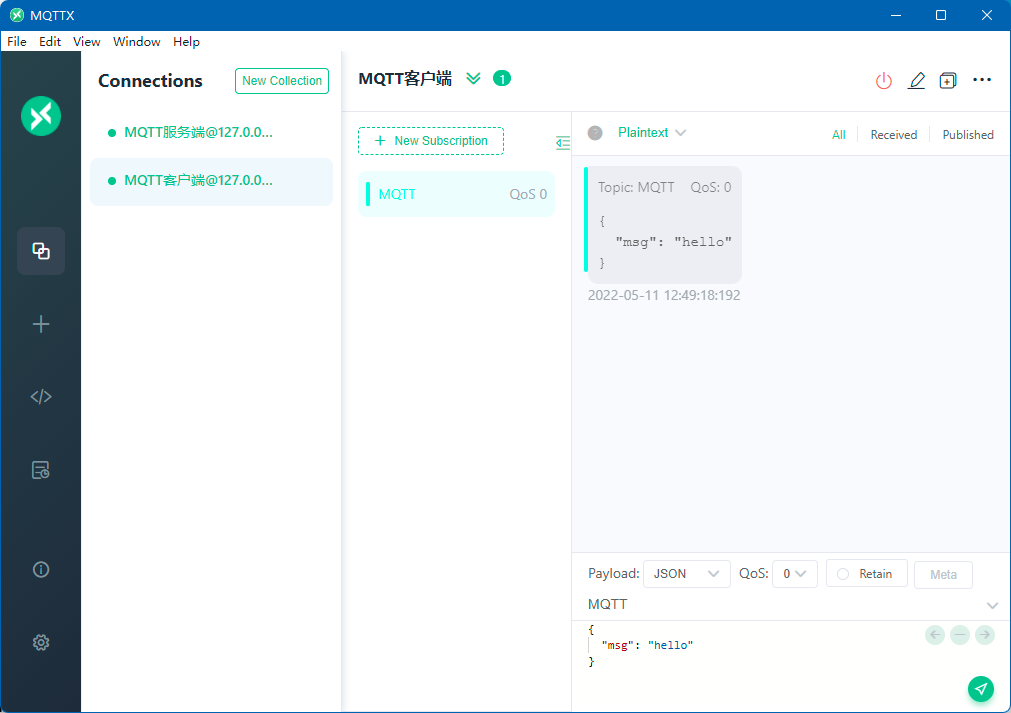Open the View menu

pyautogui.click(x=86, y=42)
